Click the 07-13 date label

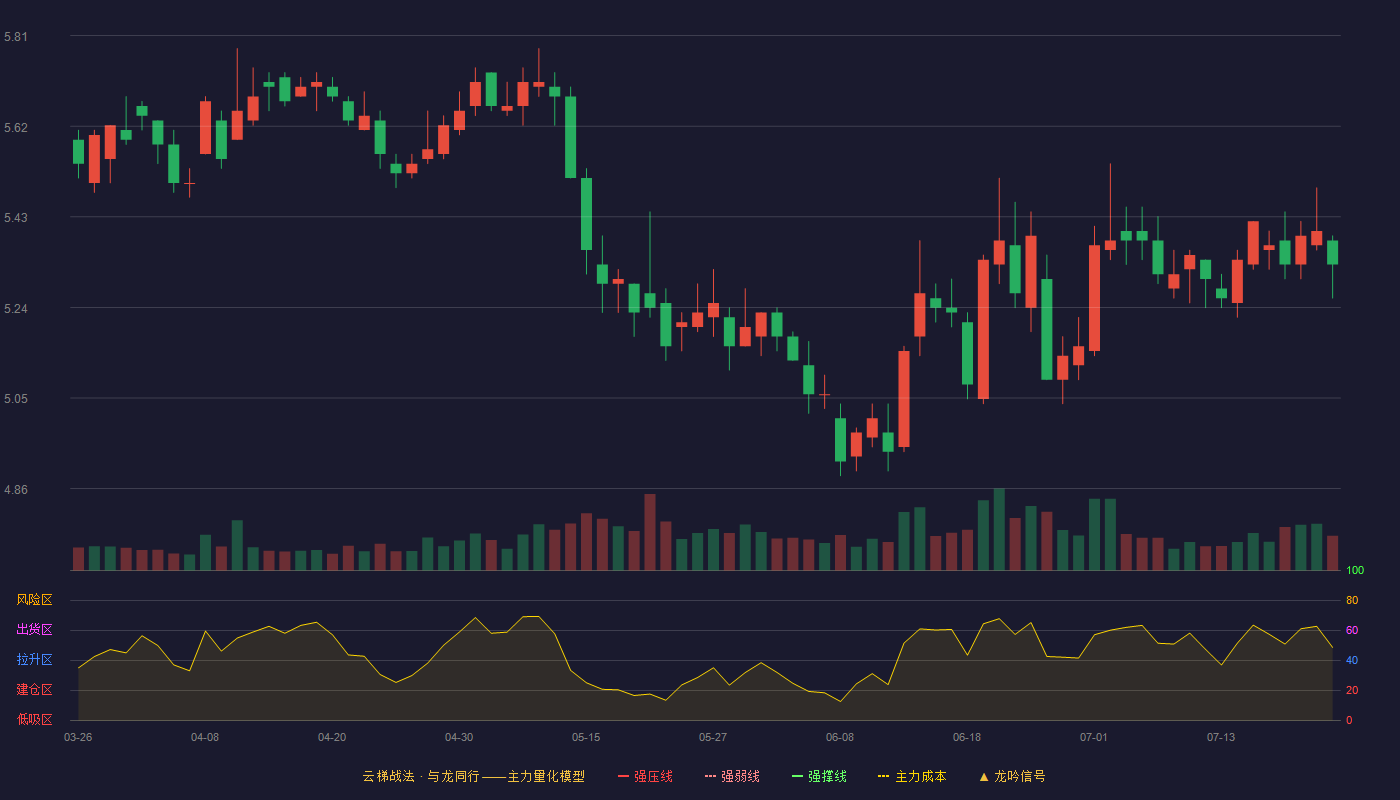tap(1221, 737)
